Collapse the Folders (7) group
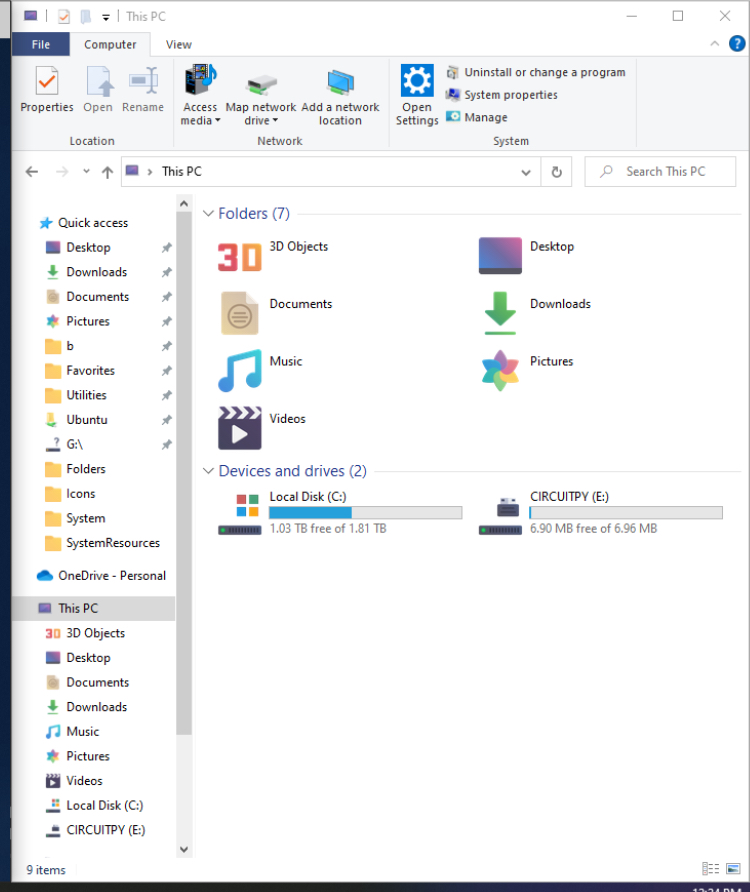Image resolution: width=750 pixels, height=892 pixels. pyautogui.click(x=208, y=214)
